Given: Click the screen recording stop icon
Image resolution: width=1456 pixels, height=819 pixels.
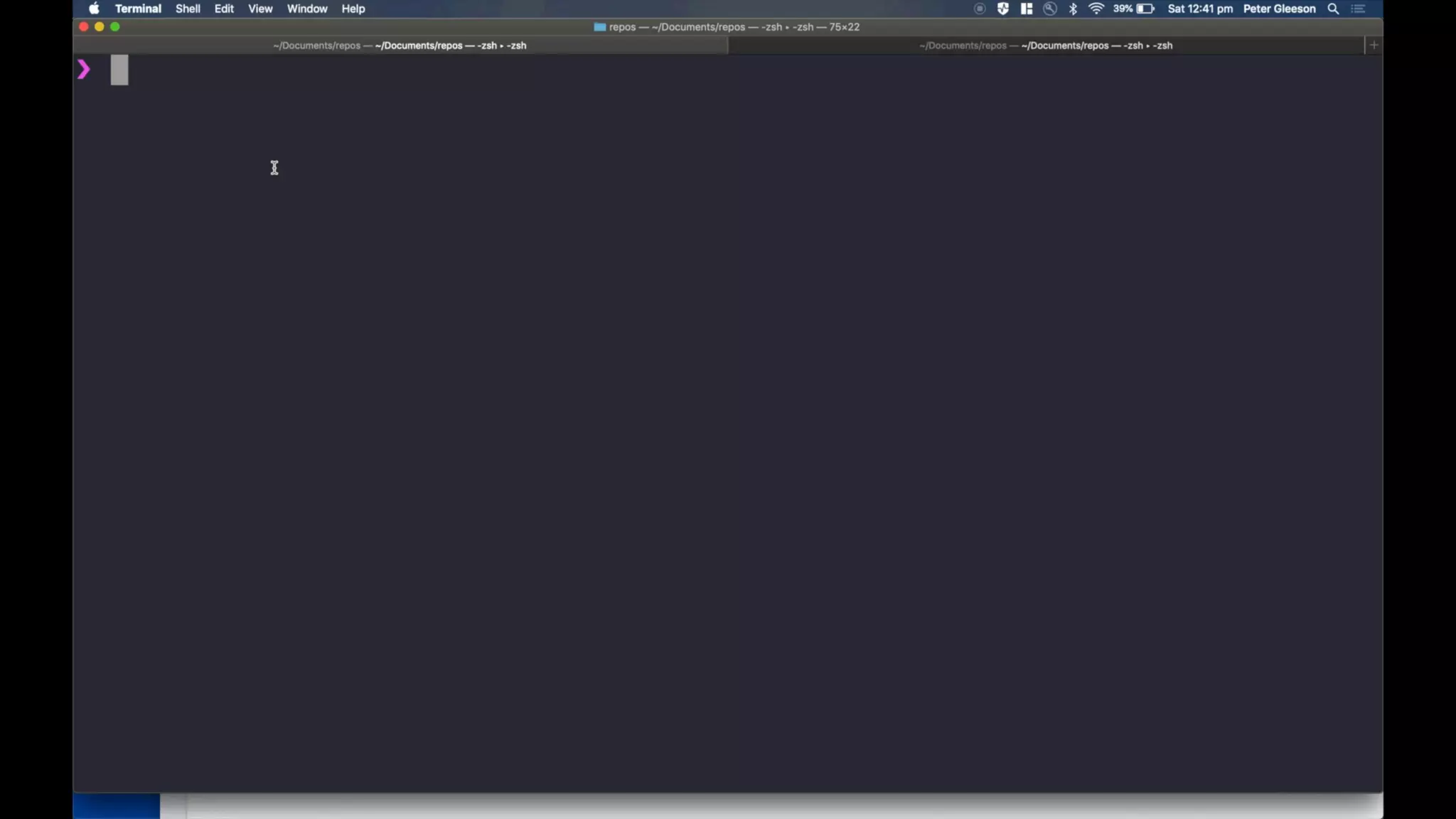Looking at the screenshot, I should click(x=980, y=9).
